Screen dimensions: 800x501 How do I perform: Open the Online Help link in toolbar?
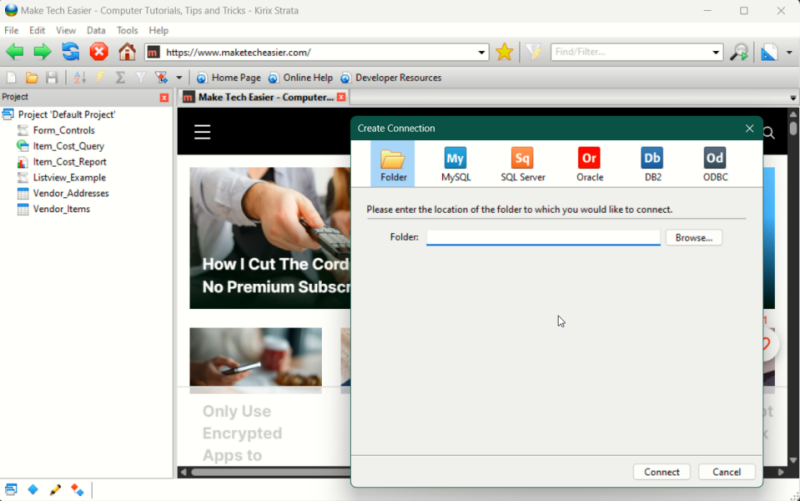point(301,78)
